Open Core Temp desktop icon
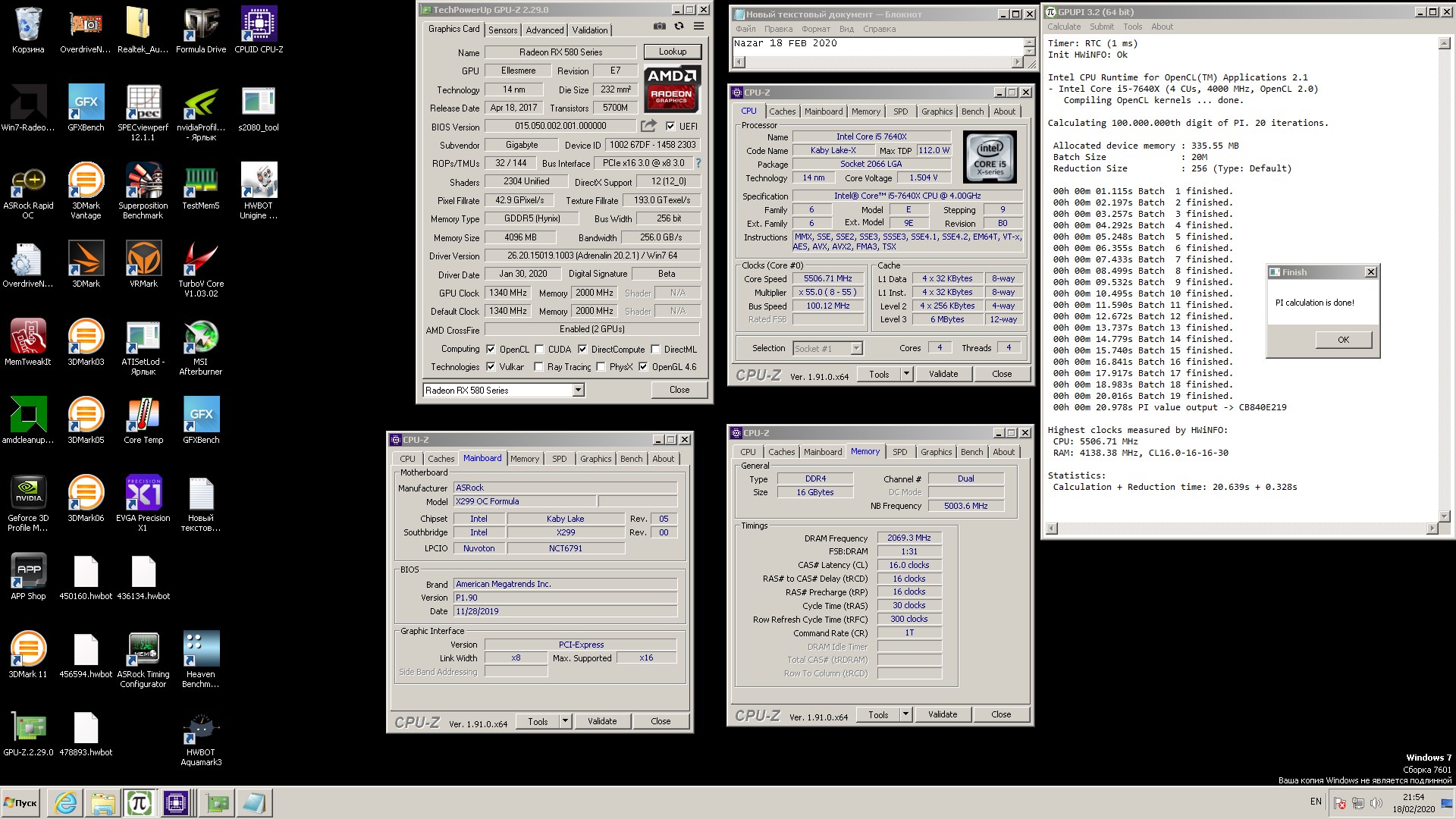The image size is (1456, 819). click(143, 421)
